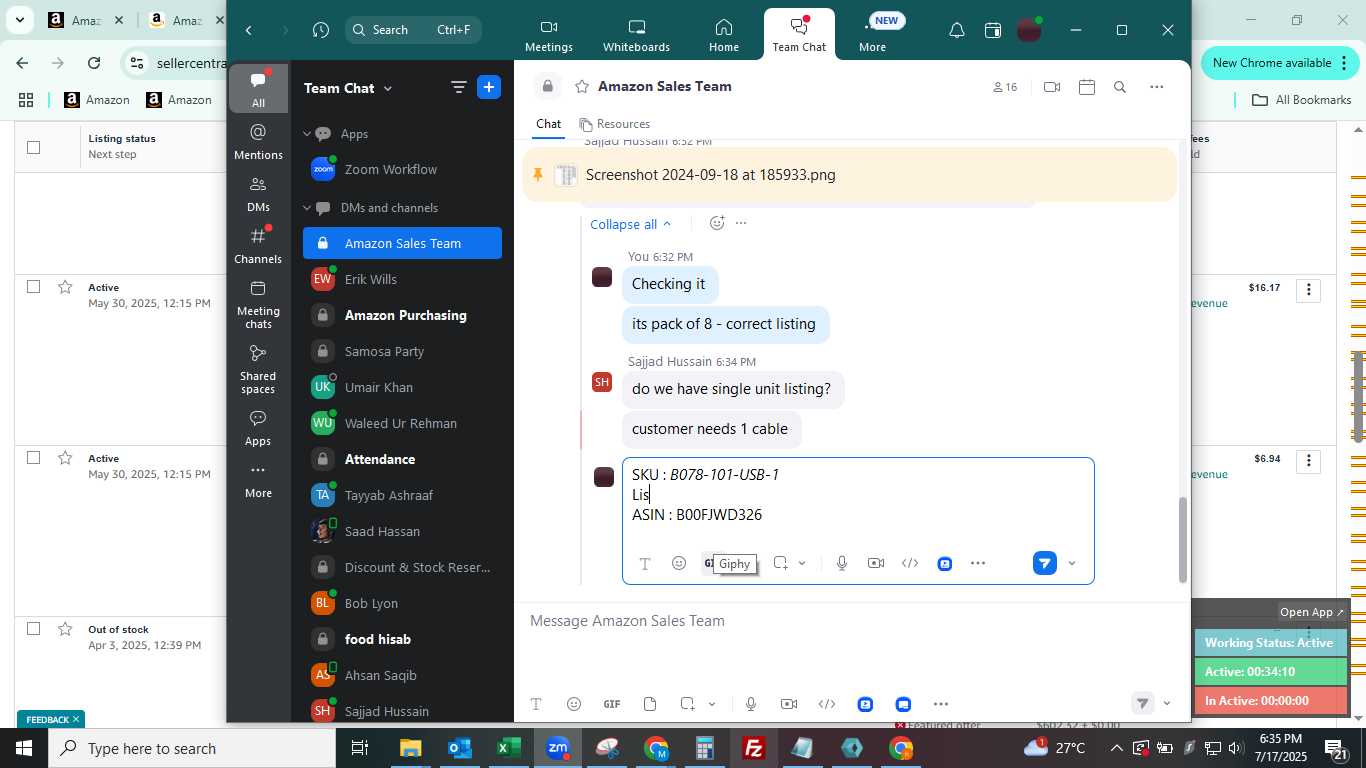Send the edited SKU message
The image size is (1366, 768).
point(1044,563)
